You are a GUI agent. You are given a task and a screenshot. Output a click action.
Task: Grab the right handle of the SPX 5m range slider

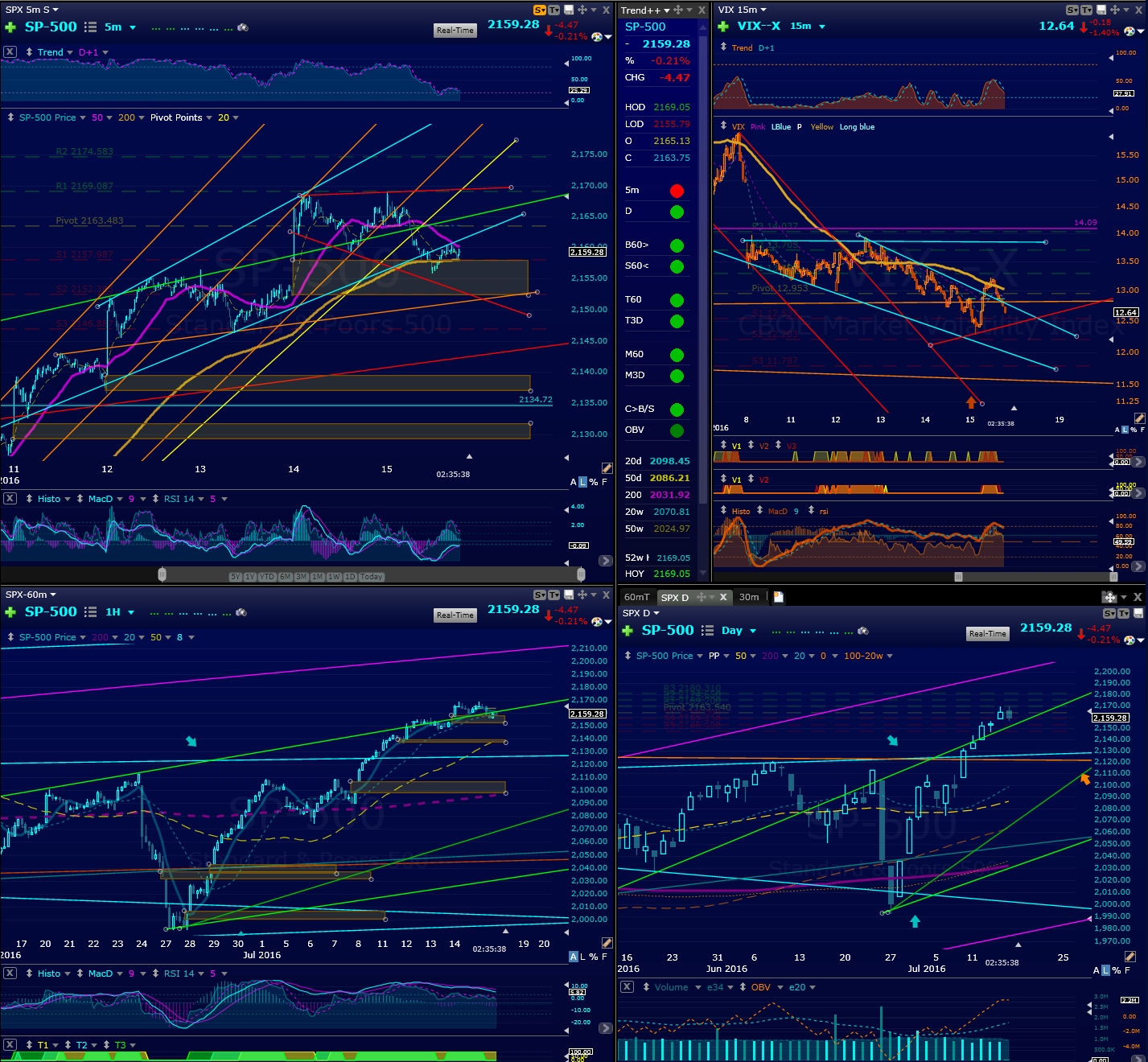click(x=581, y=574)
